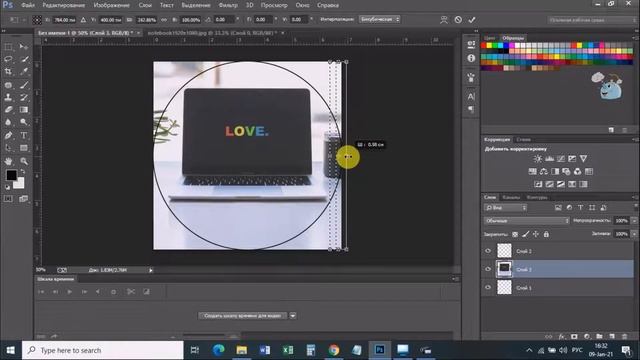Select the Hand tool

point(8,161)
